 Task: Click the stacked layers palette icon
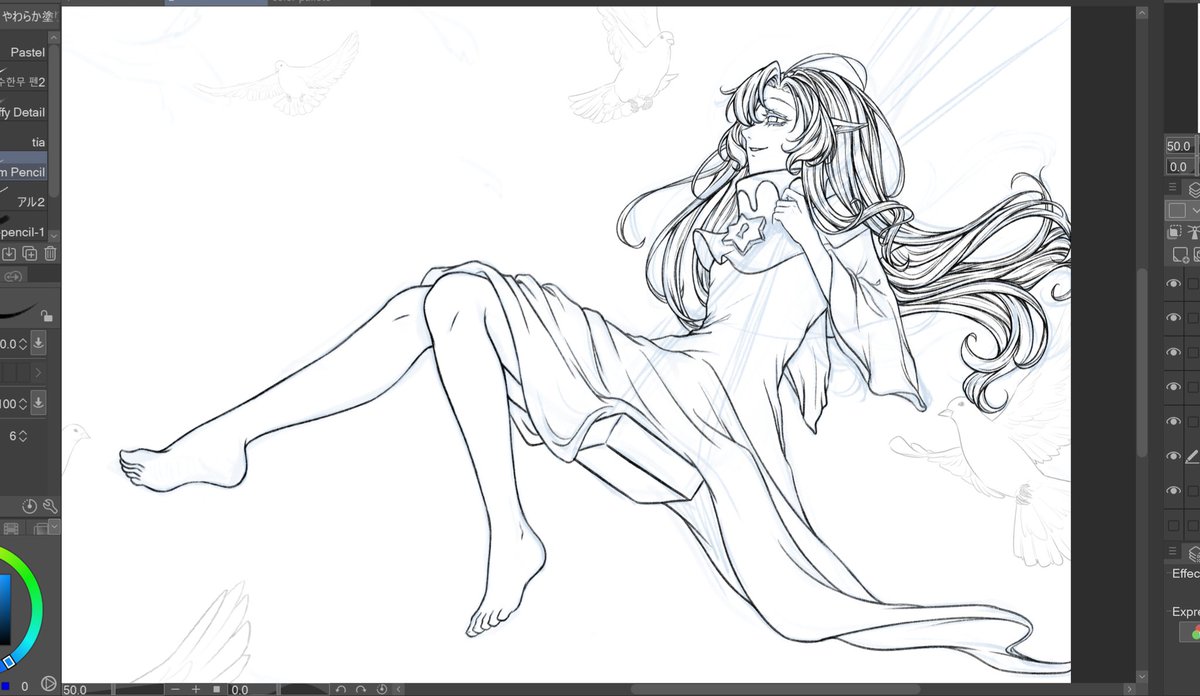[40, 528]
